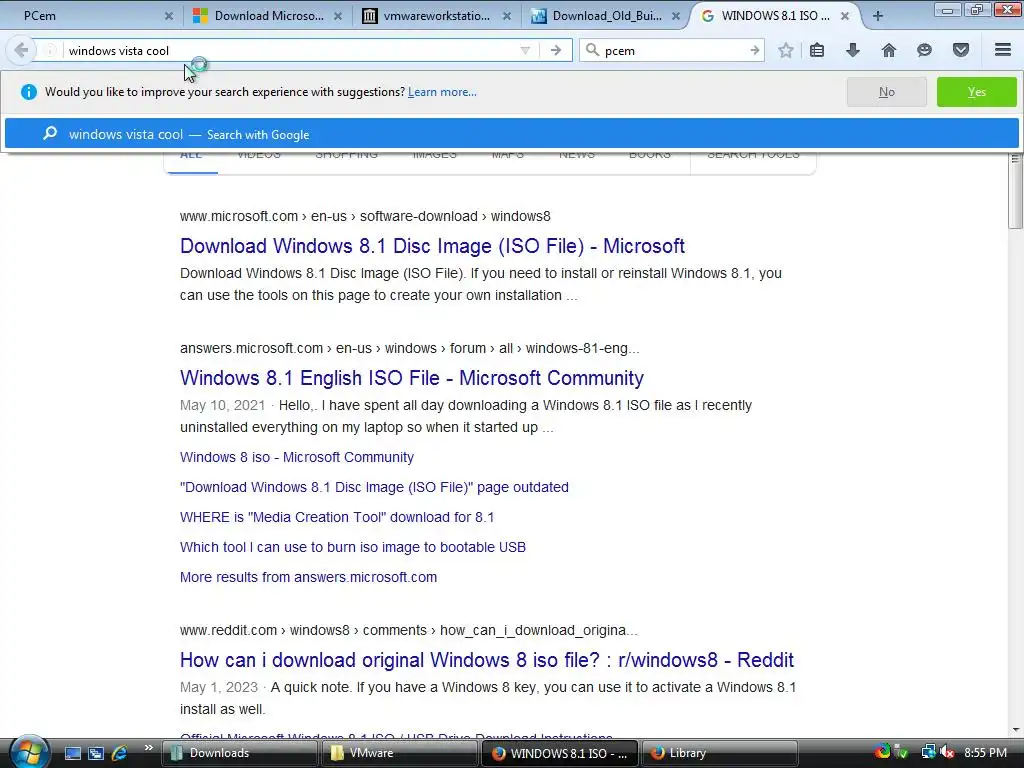Go to the Firefox Home icon

pyautogui.click(x=888, y=50)
